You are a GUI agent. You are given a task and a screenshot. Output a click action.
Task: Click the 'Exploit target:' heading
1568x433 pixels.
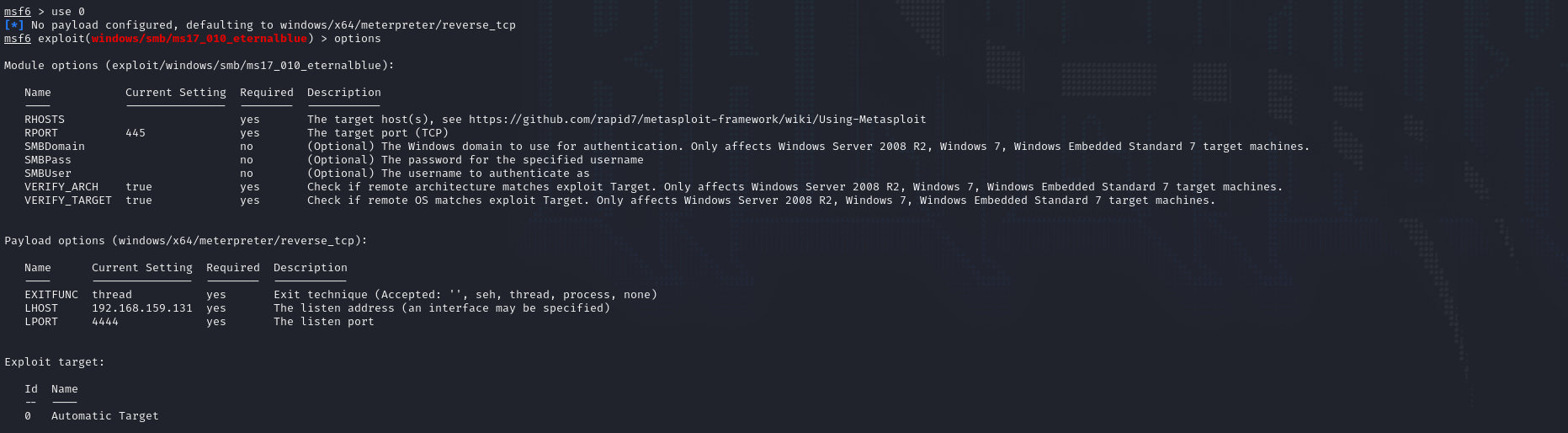pos(55,362)
